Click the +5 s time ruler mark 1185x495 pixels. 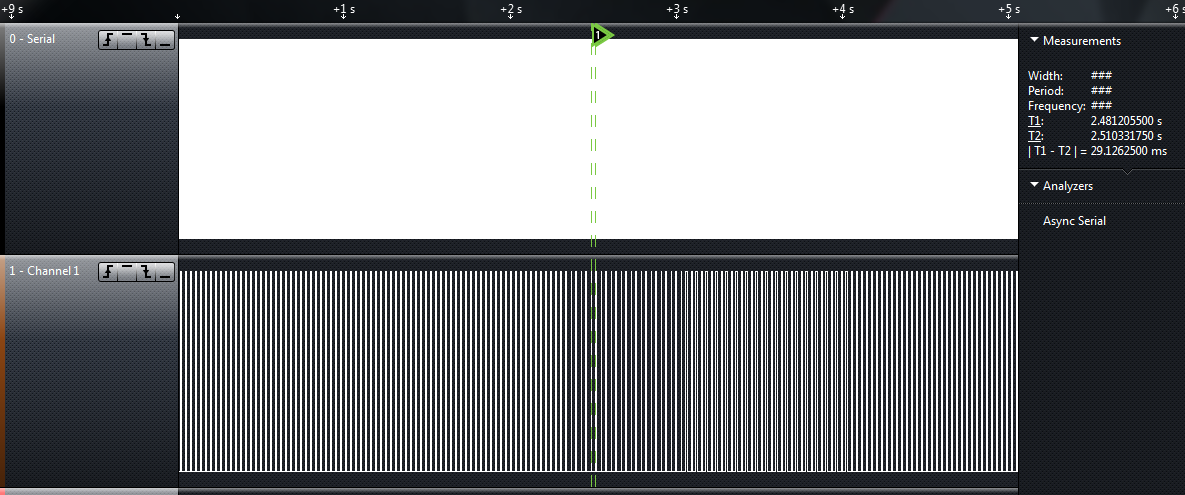coord(1008,10)
